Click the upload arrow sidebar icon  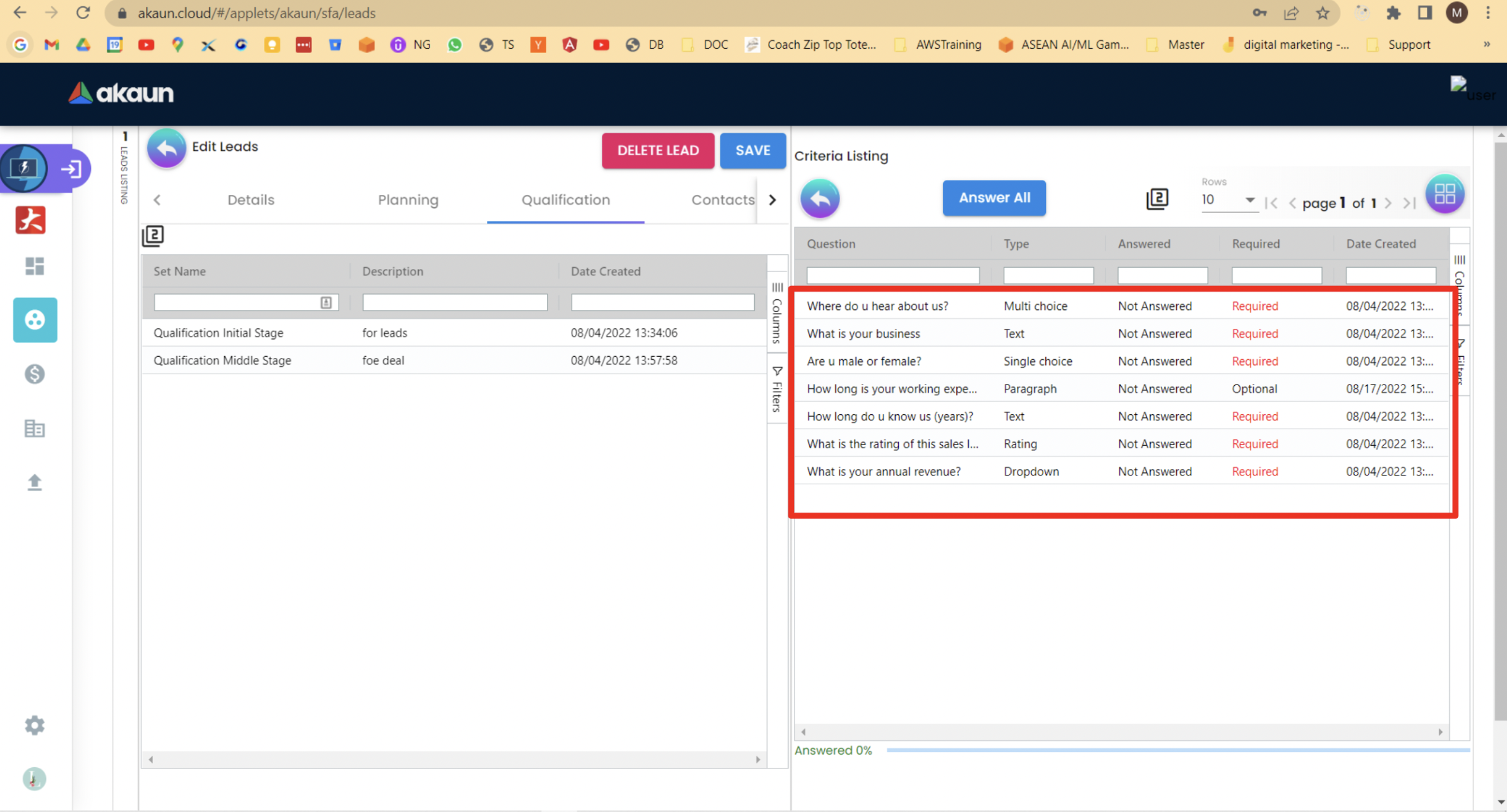[34, 482]
